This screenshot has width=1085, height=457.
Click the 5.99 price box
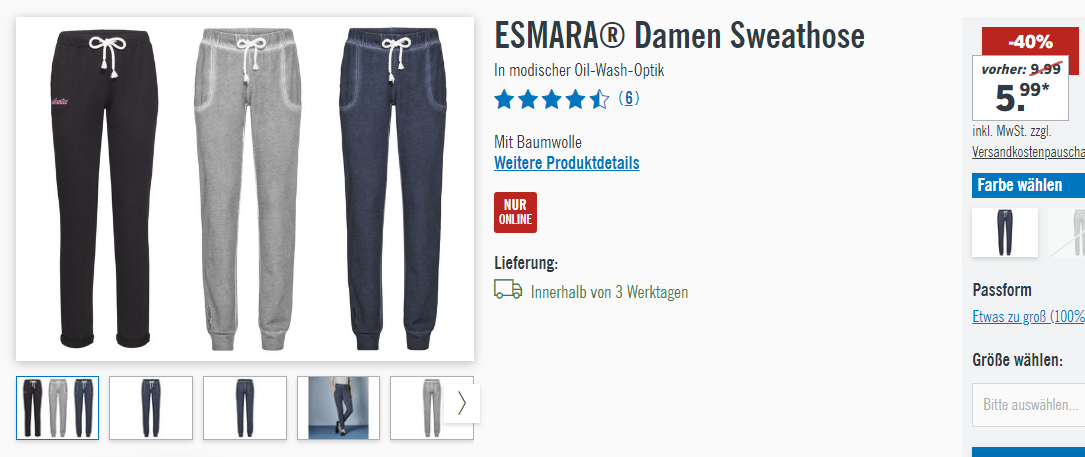click(1021, 89)
